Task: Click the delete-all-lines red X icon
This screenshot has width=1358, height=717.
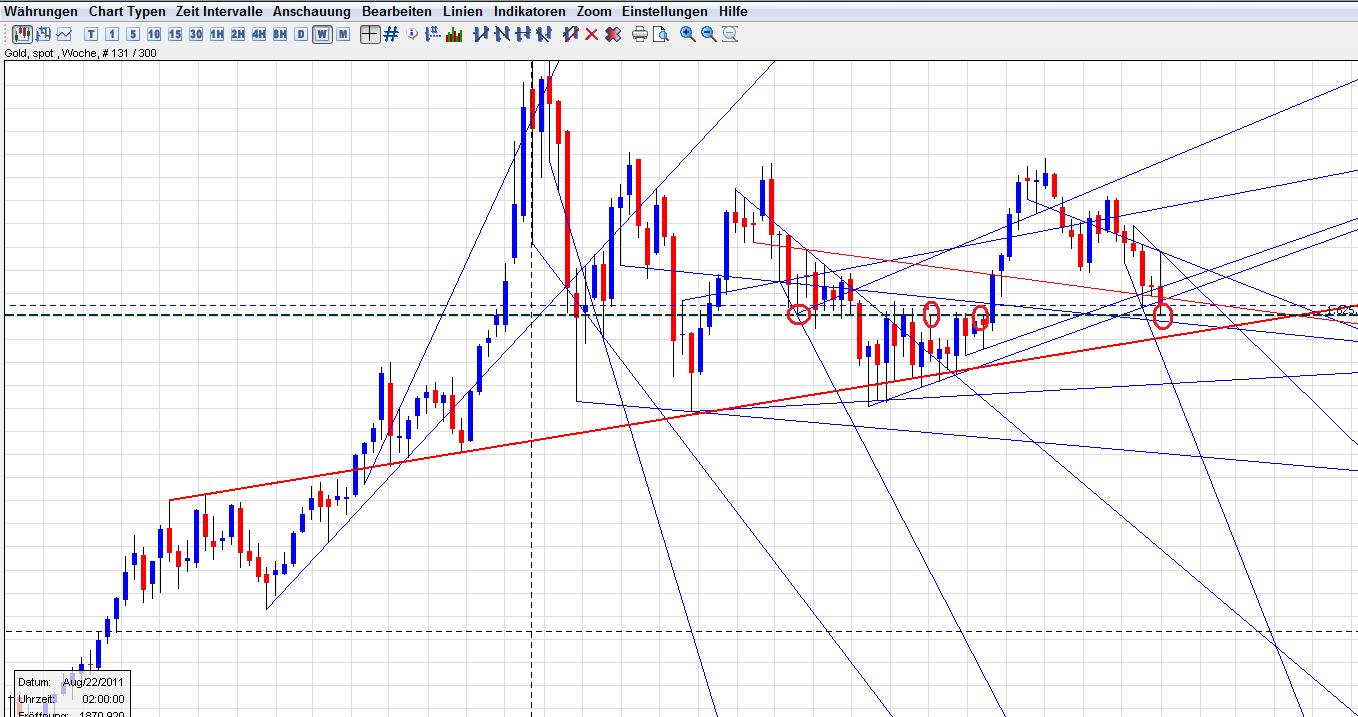Action: [x=612, y=34]
